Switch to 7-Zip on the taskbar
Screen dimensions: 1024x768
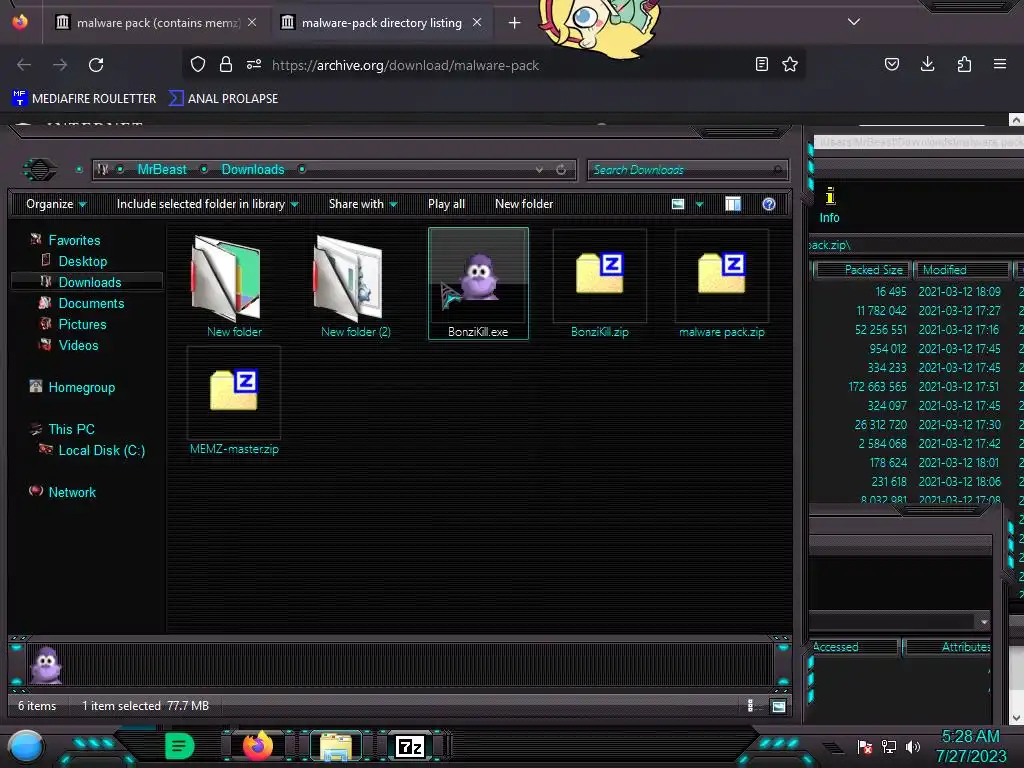point(410,746)
